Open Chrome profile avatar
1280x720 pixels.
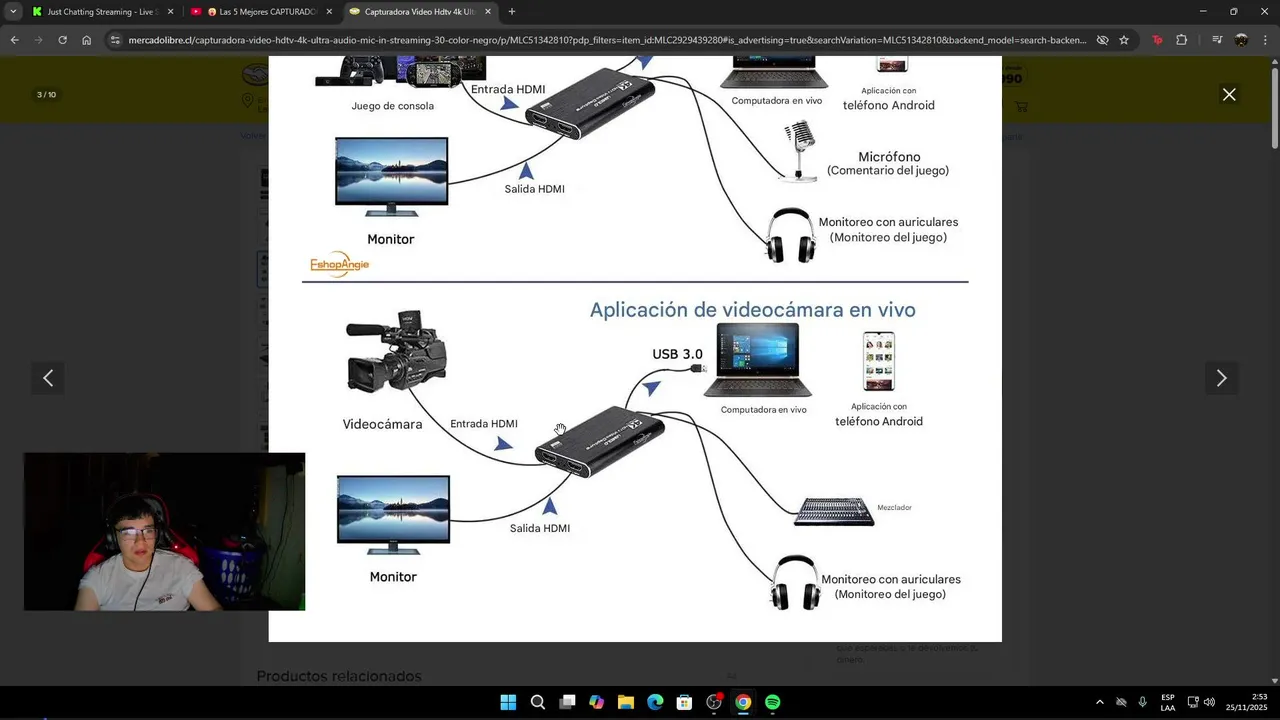1241,40
